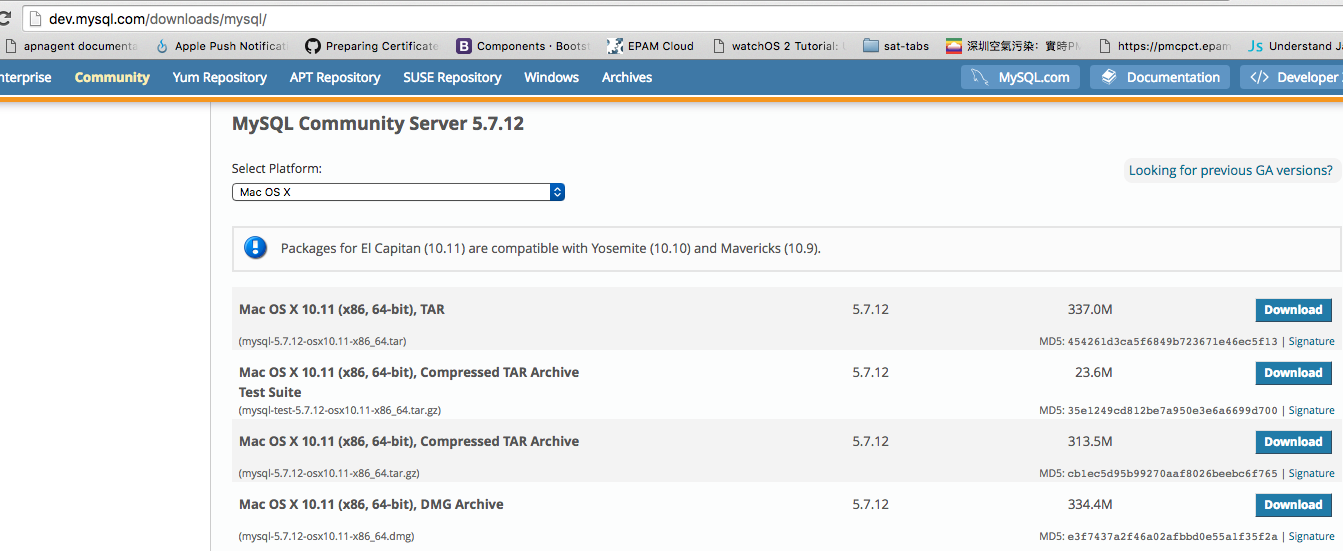This screenshot has width=1343, height=551.
Task: Open the Developer Zone button
Action: (1291, 77)
